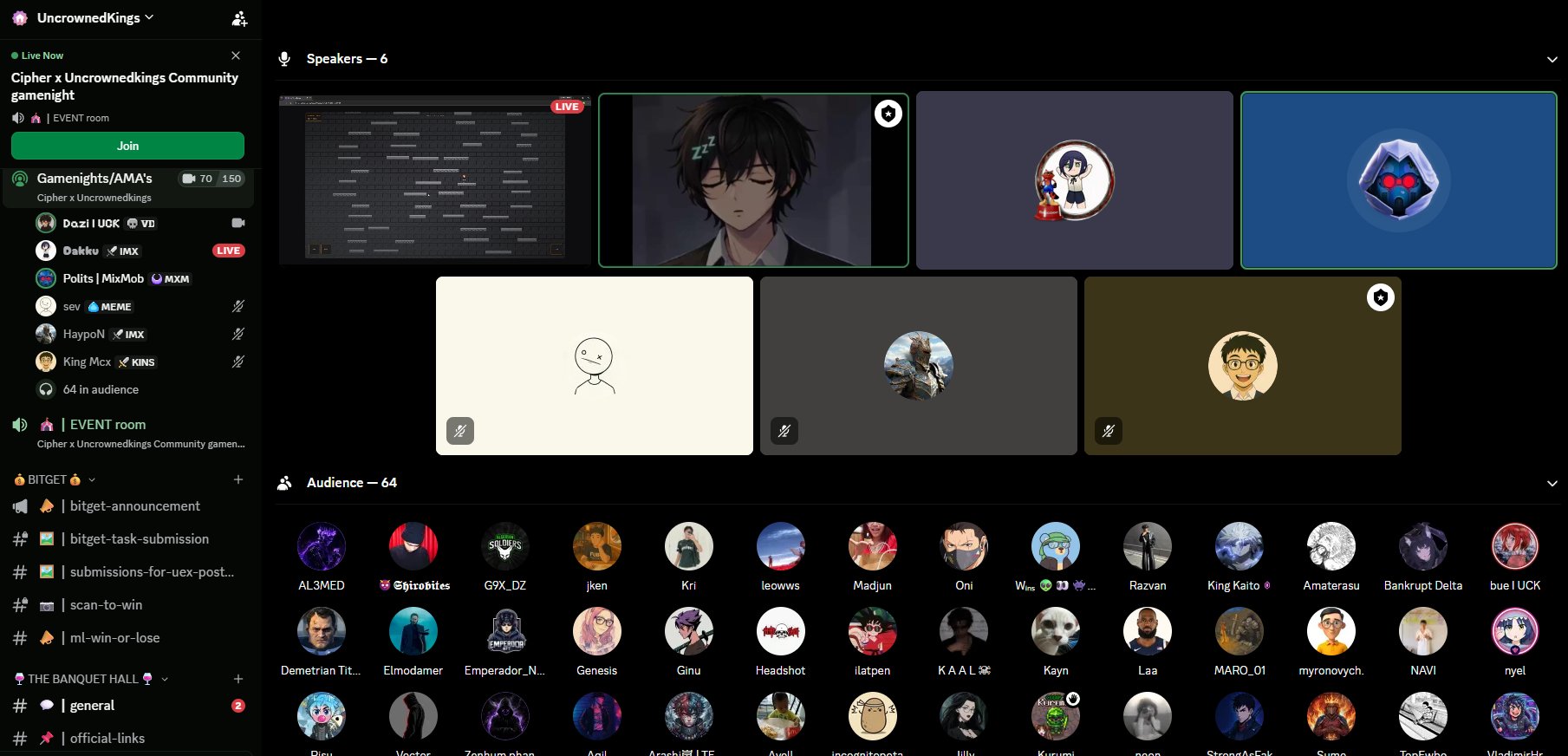Image resolution: width=1568 pixels, height=756 pixels.
Task: Open myronovych. audience member avatar
Action: point(1331,631)
